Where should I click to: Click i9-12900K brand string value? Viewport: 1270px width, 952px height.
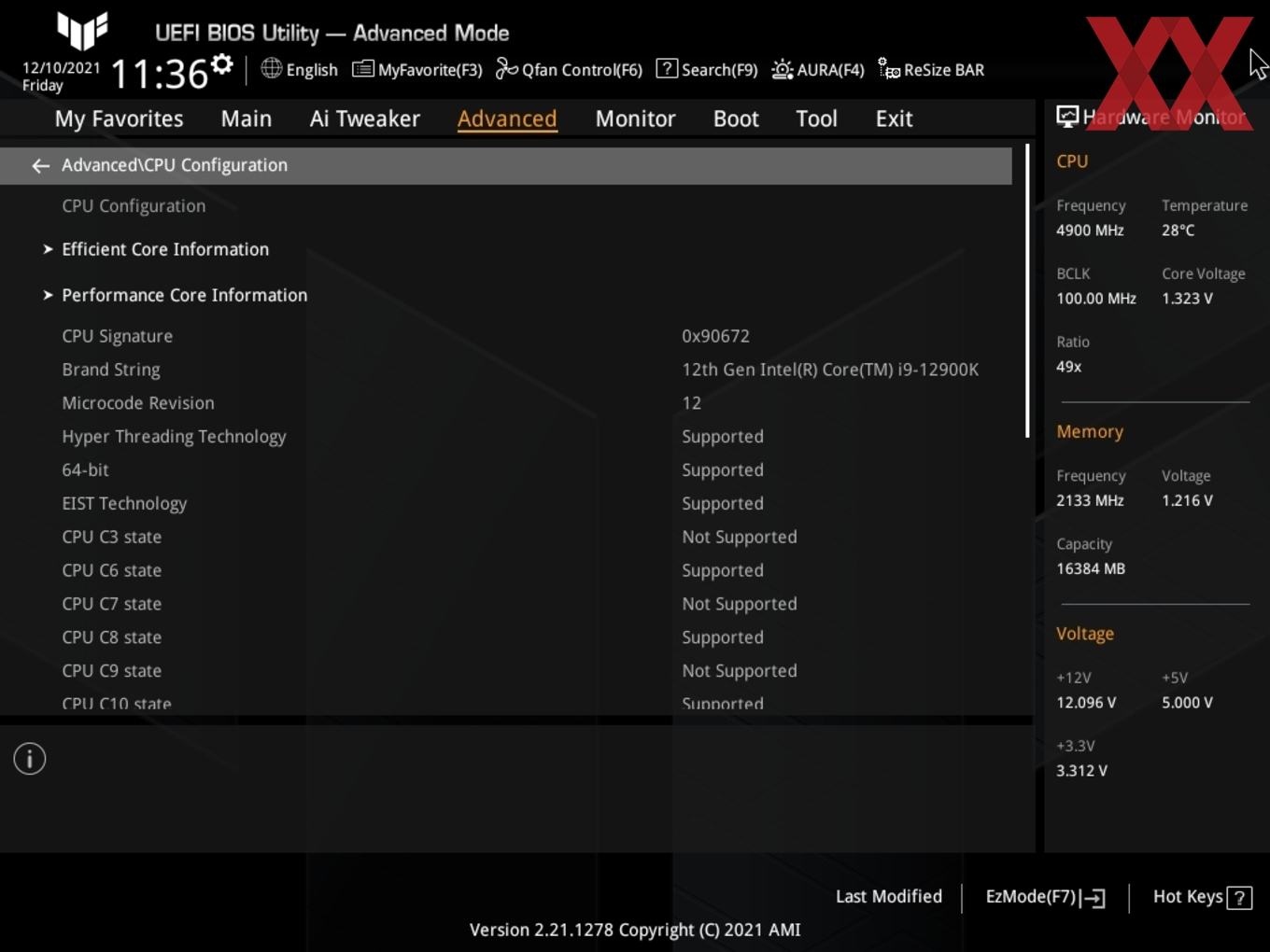coord(830,370)
